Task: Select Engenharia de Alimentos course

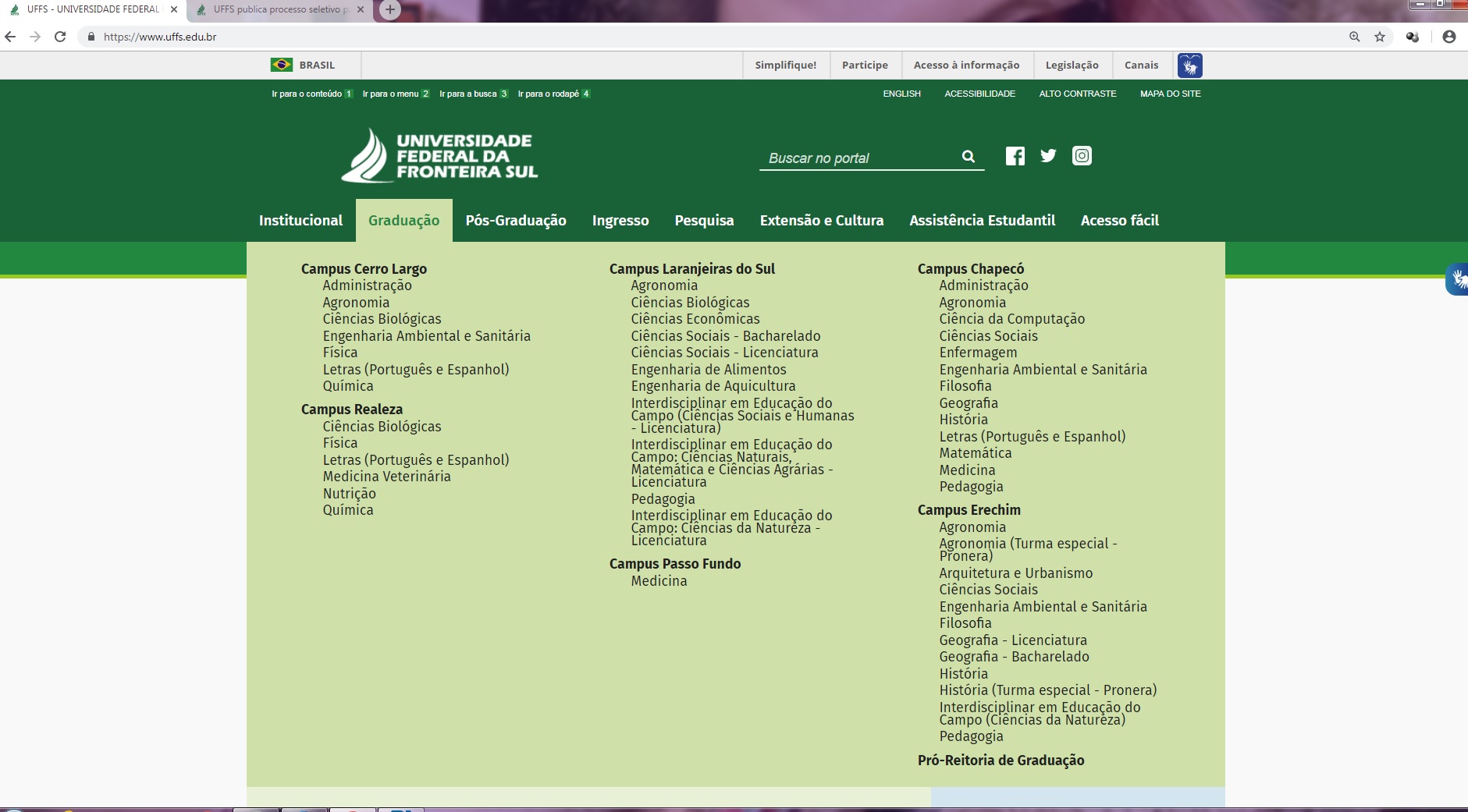Action: (x=709, y=370)
